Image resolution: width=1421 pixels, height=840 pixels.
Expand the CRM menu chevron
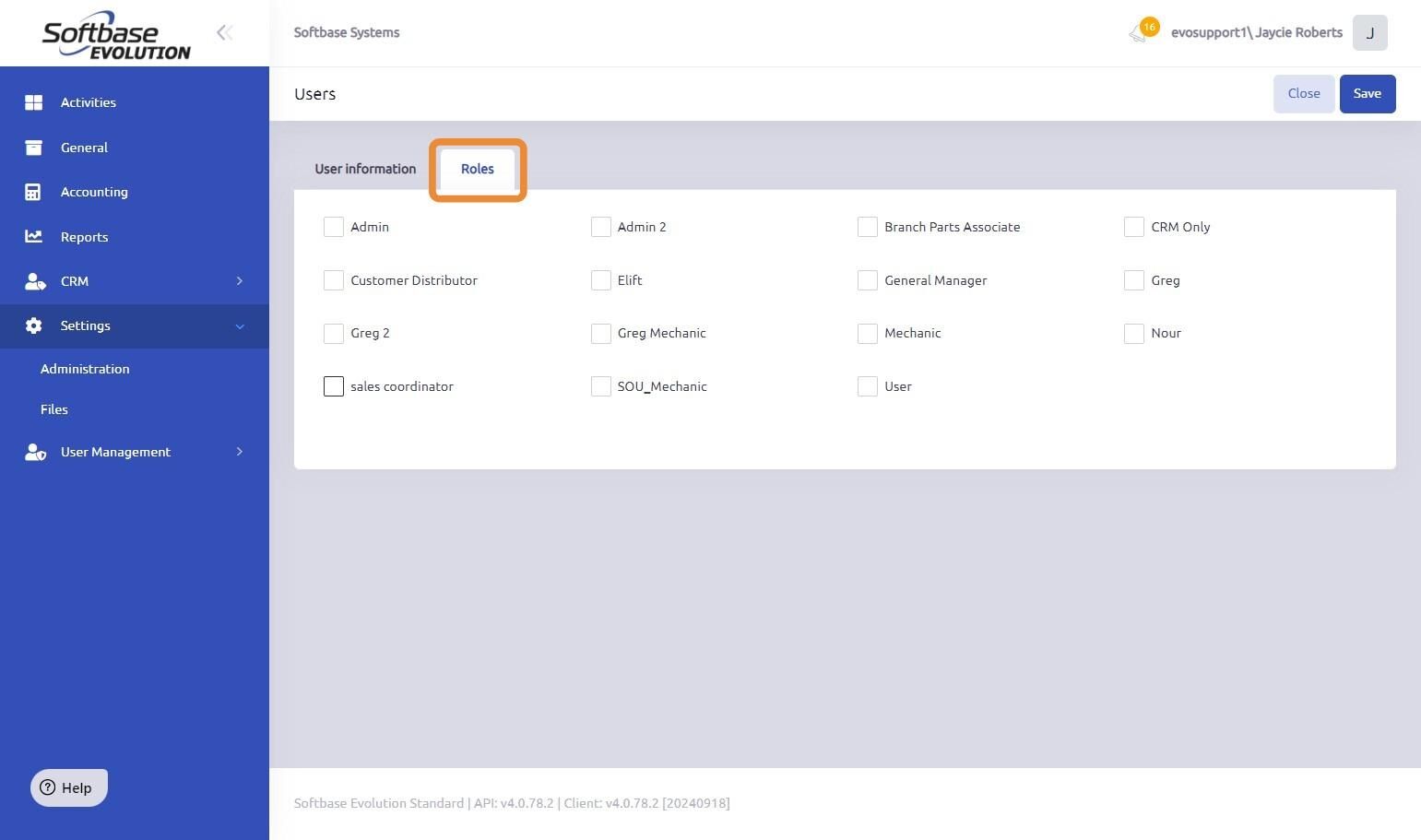tap(240, 281)
